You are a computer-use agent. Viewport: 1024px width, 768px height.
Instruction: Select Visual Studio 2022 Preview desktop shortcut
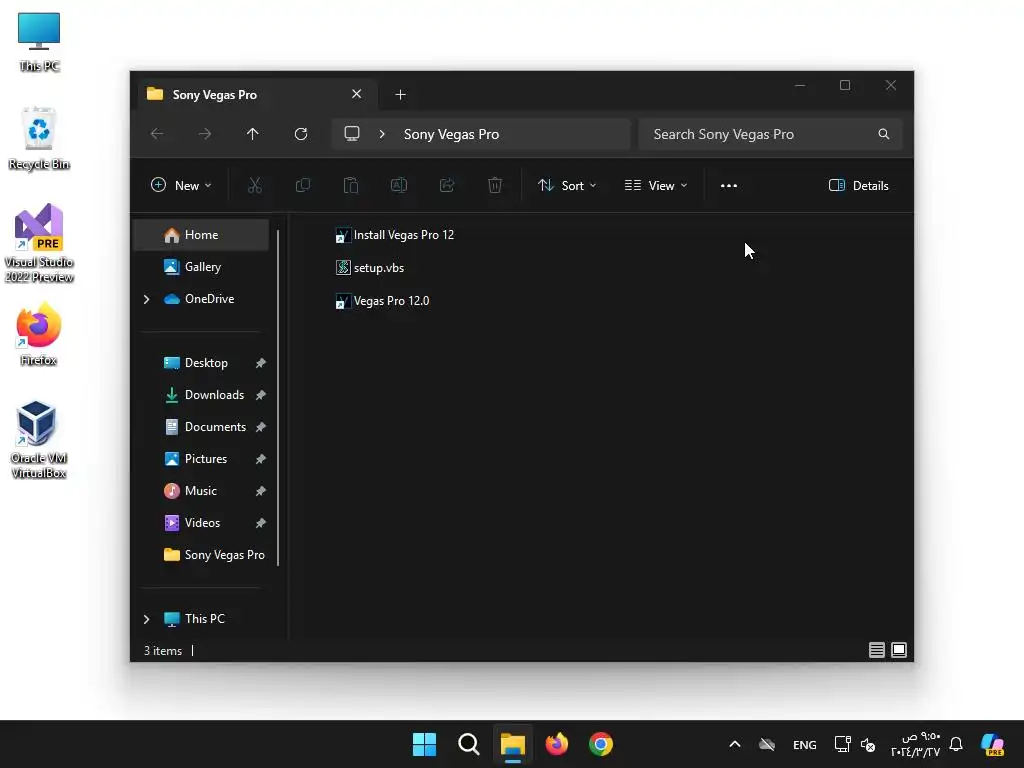[x=39, y=243]
